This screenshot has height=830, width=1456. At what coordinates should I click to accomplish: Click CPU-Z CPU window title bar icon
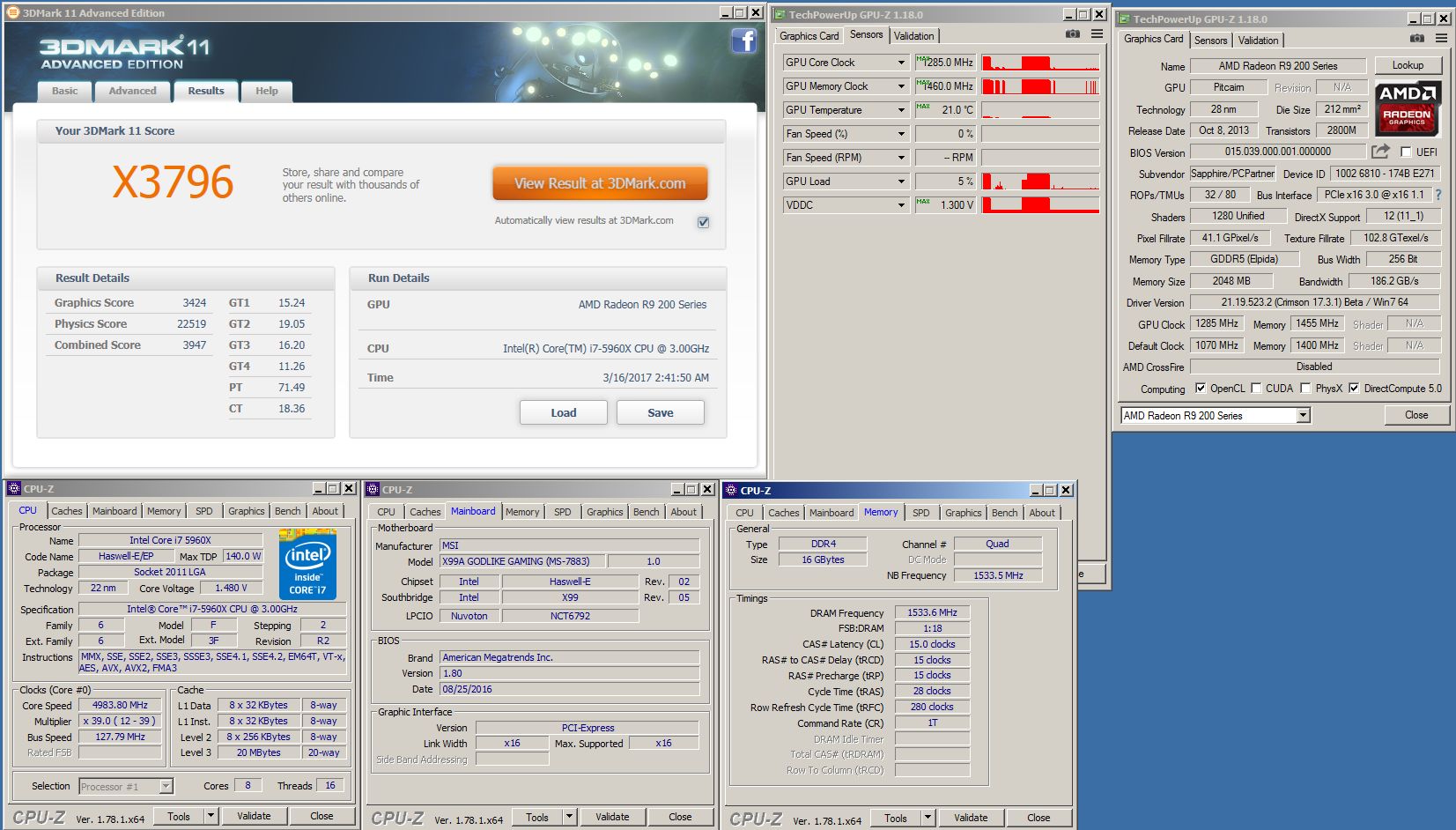click(14, 488)
